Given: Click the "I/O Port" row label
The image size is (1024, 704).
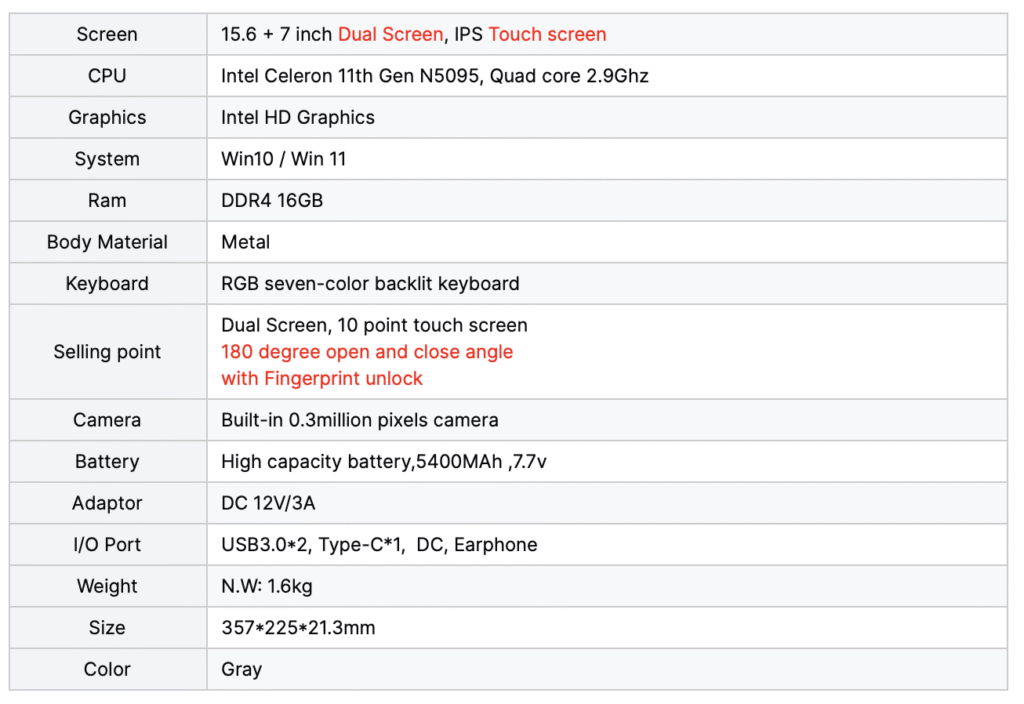Looking at the screenshot, I should click(107, 545).
